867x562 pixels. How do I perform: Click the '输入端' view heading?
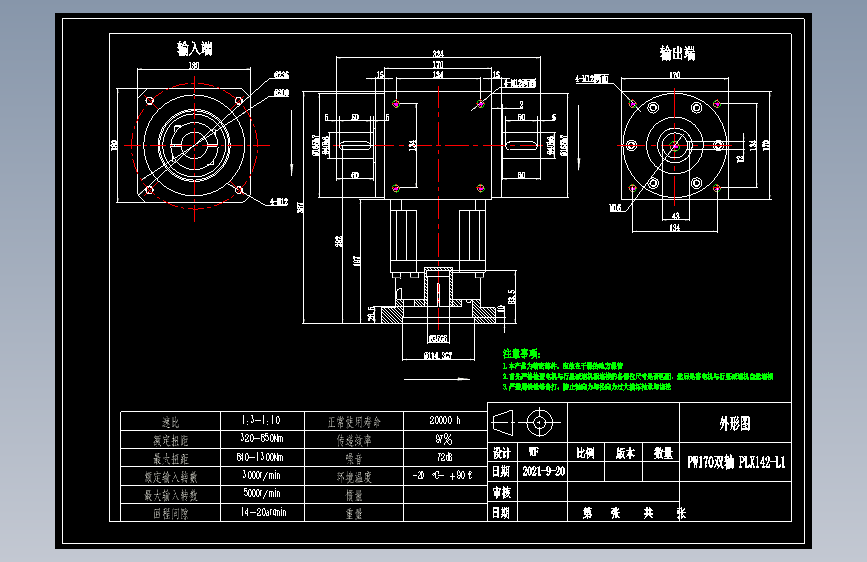(x=195, y=49)
